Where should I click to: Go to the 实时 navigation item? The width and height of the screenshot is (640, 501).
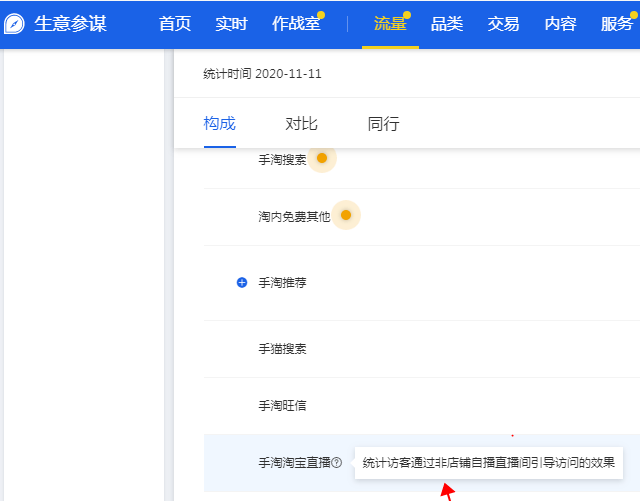(x=231, y=24)
